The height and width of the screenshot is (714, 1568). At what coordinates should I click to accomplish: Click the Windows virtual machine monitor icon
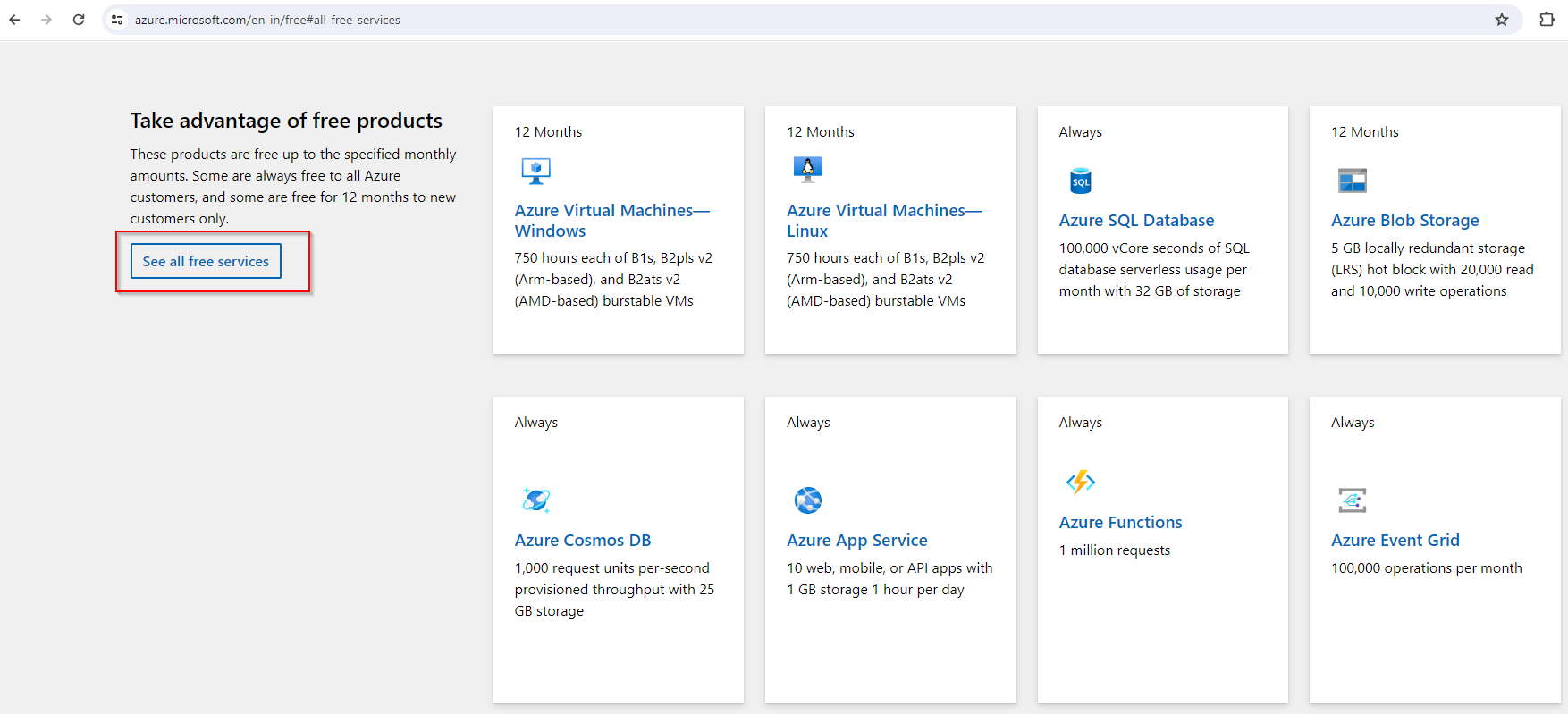point(535,171)
